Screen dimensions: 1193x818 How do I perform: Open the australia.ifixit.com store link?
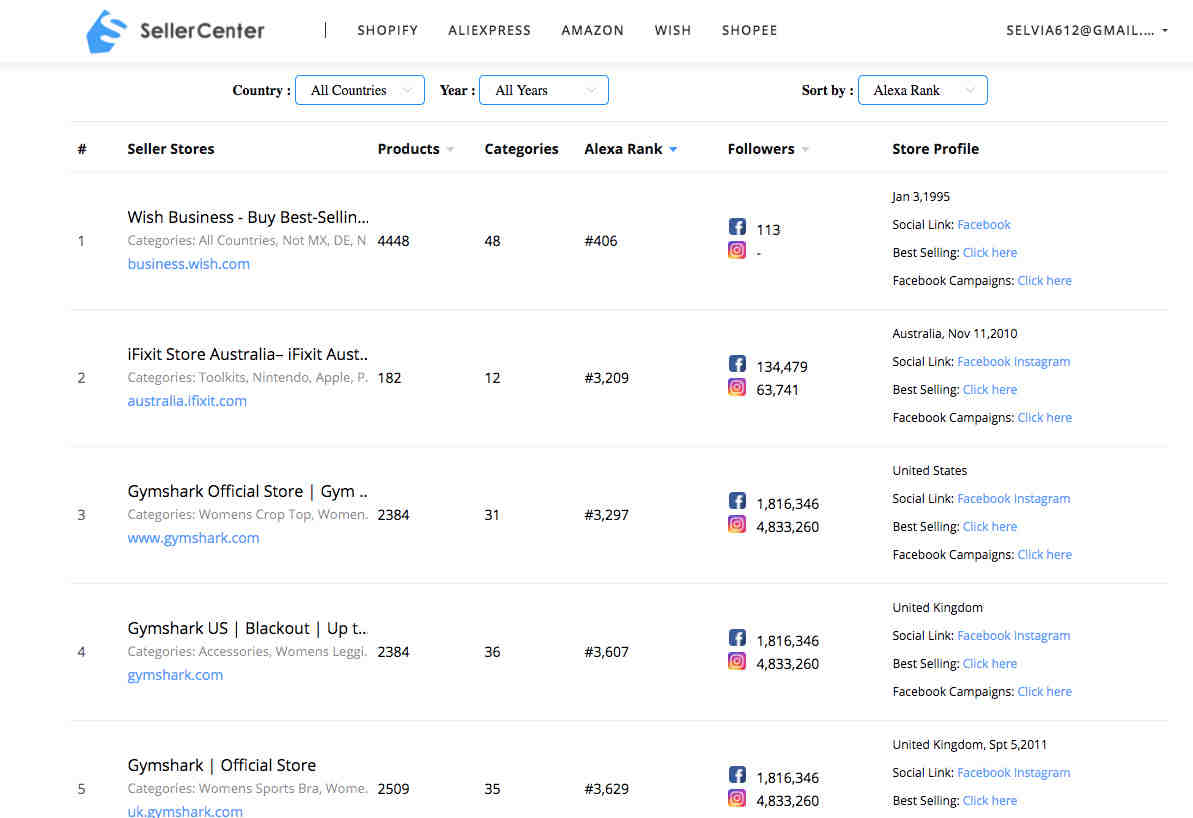[x=187, y=401]
